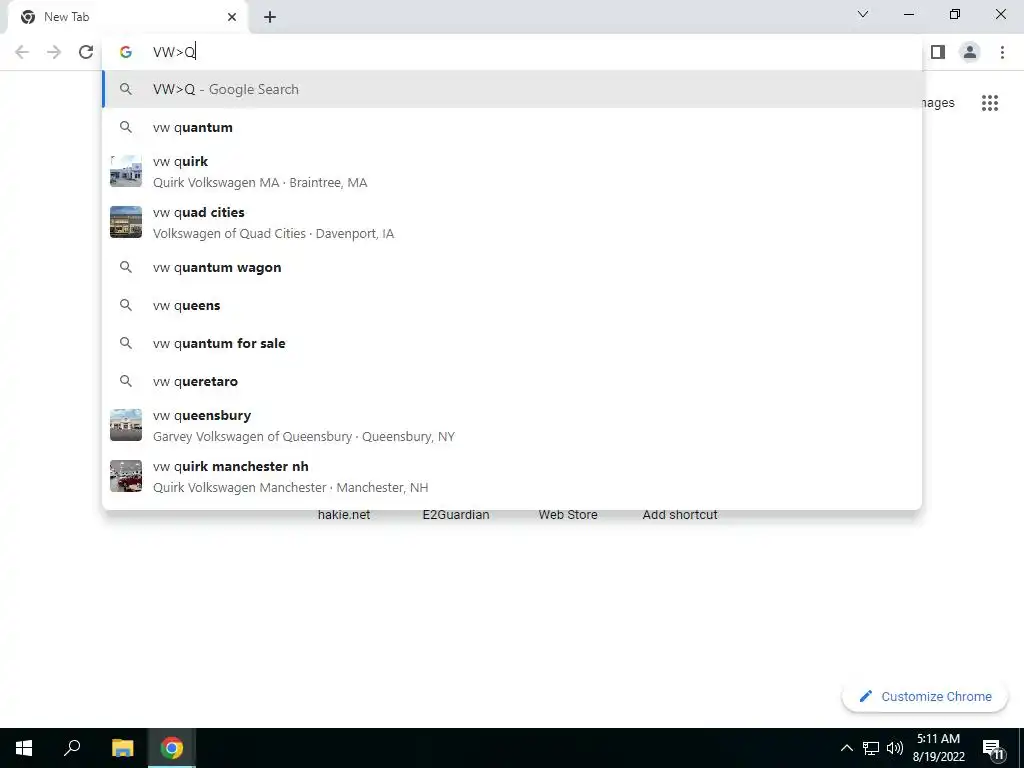Screen dimensions: 1024x768
Task: Open the 'vw queensbury' suggestion
Action: click(x=513, y=425)
